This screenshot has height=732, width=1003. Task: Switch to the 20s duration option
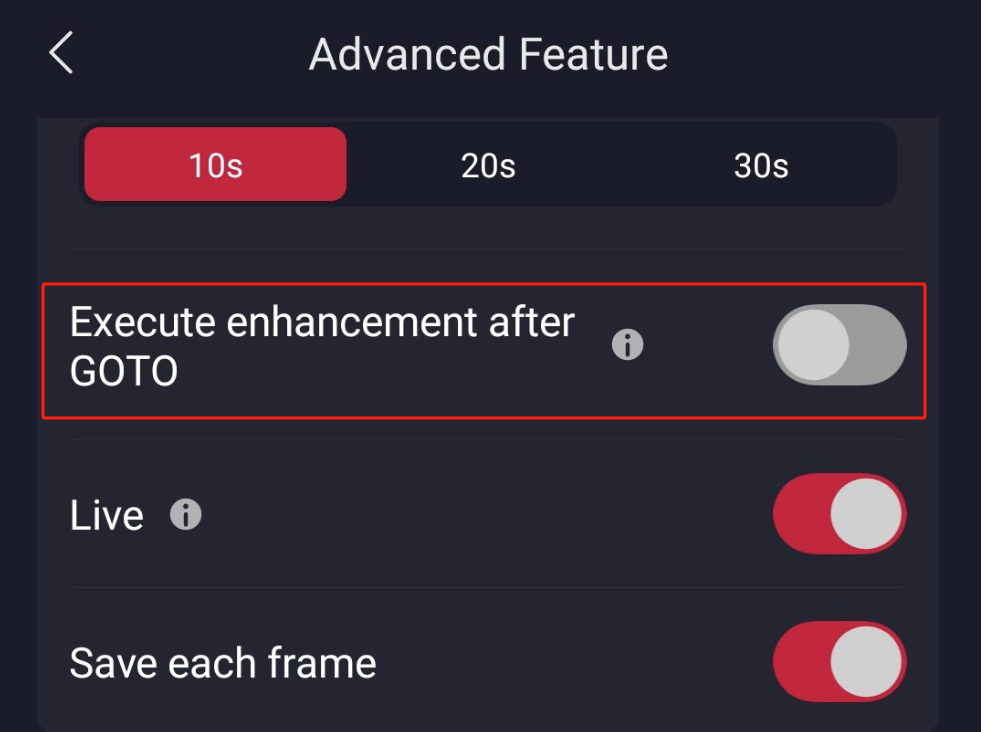click(488, 165)
